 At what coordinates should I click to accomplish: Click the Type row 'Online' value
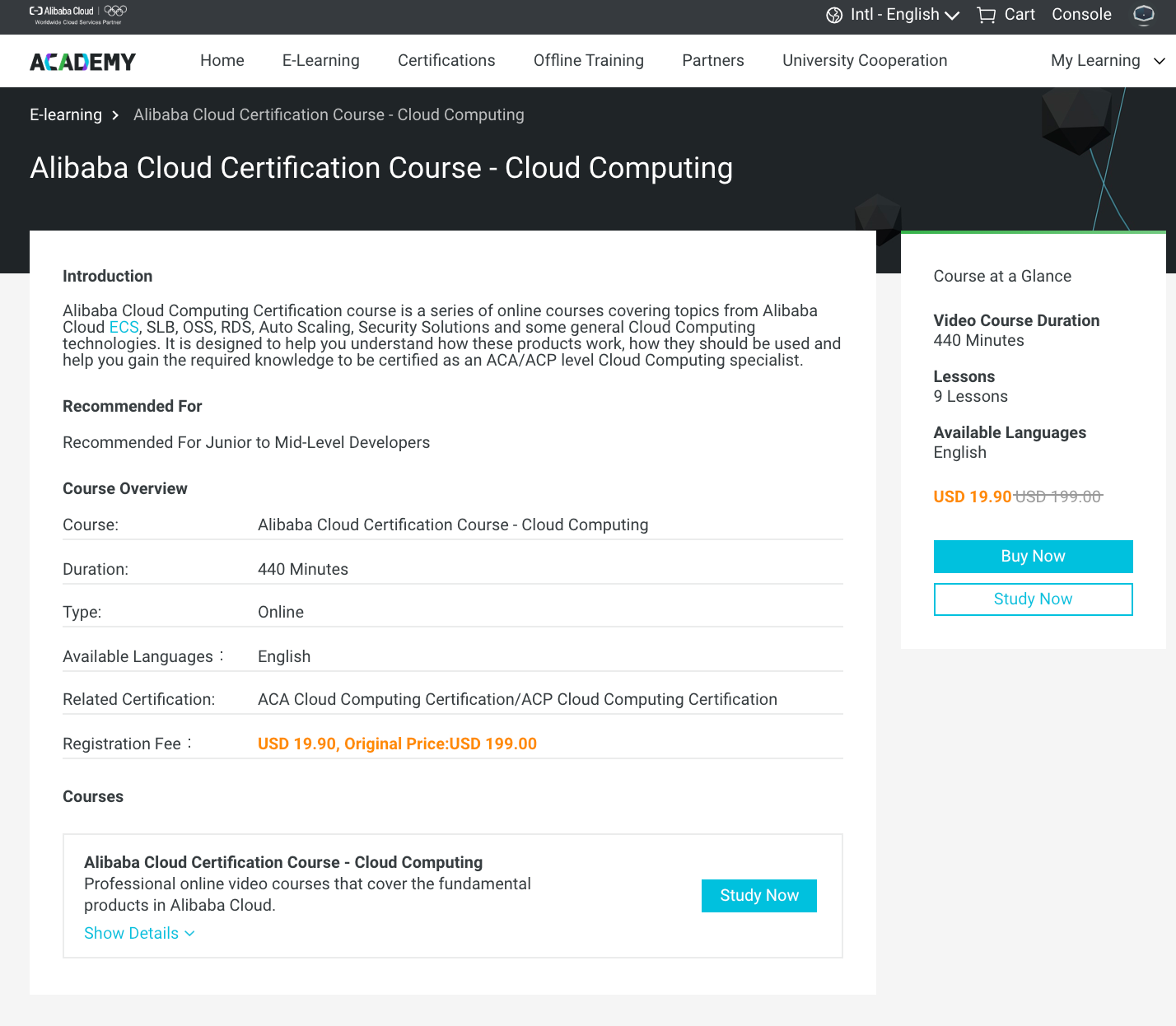[281, 612]
